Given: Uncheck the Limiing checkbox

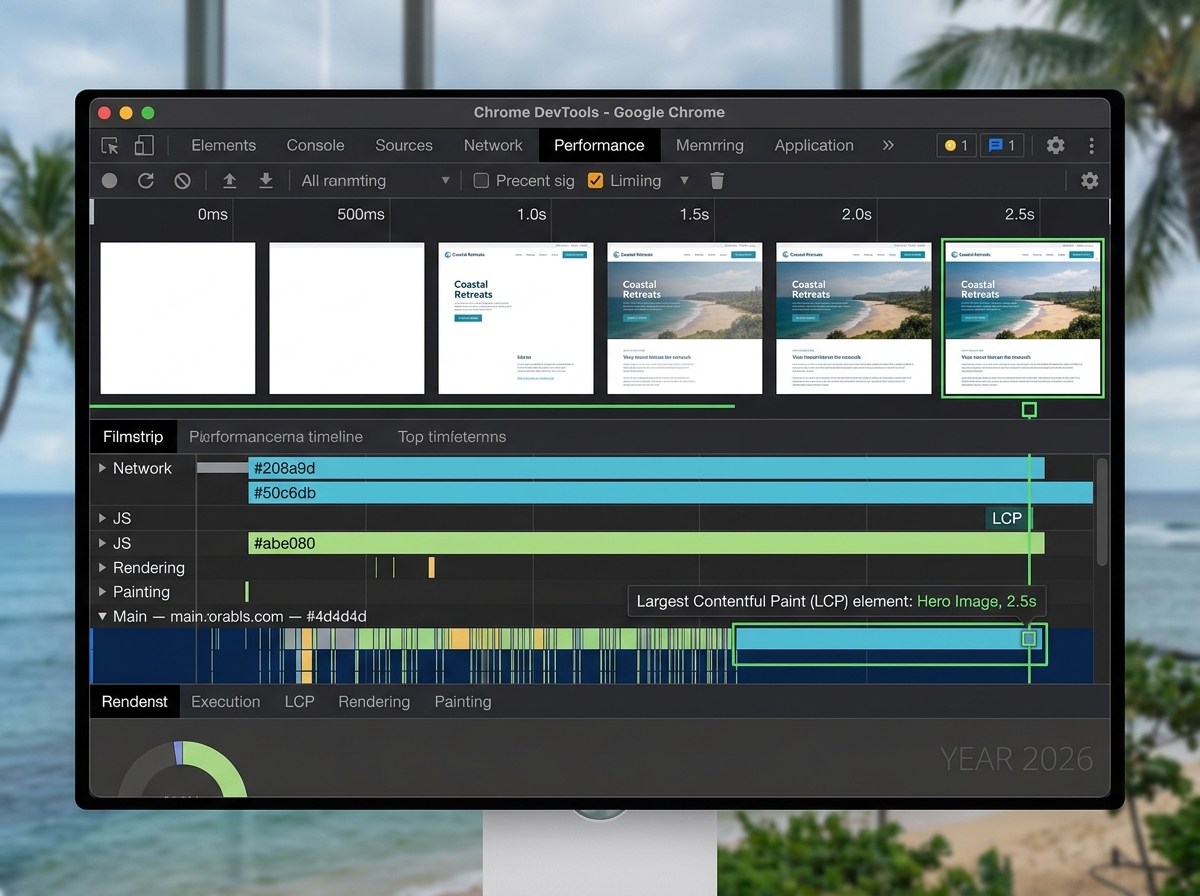Looking at the screenshot, I should 596,181.
